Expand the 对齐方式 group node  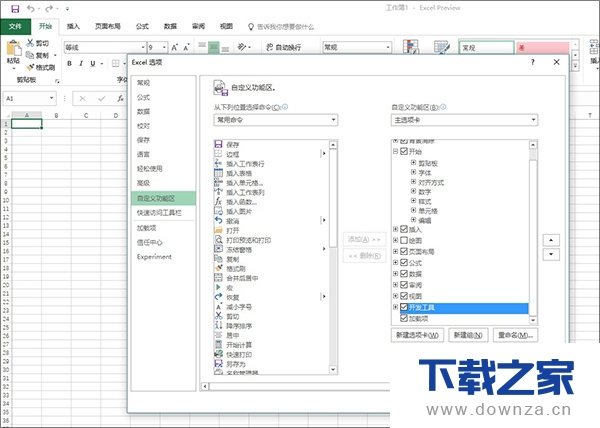pos(413,182)
